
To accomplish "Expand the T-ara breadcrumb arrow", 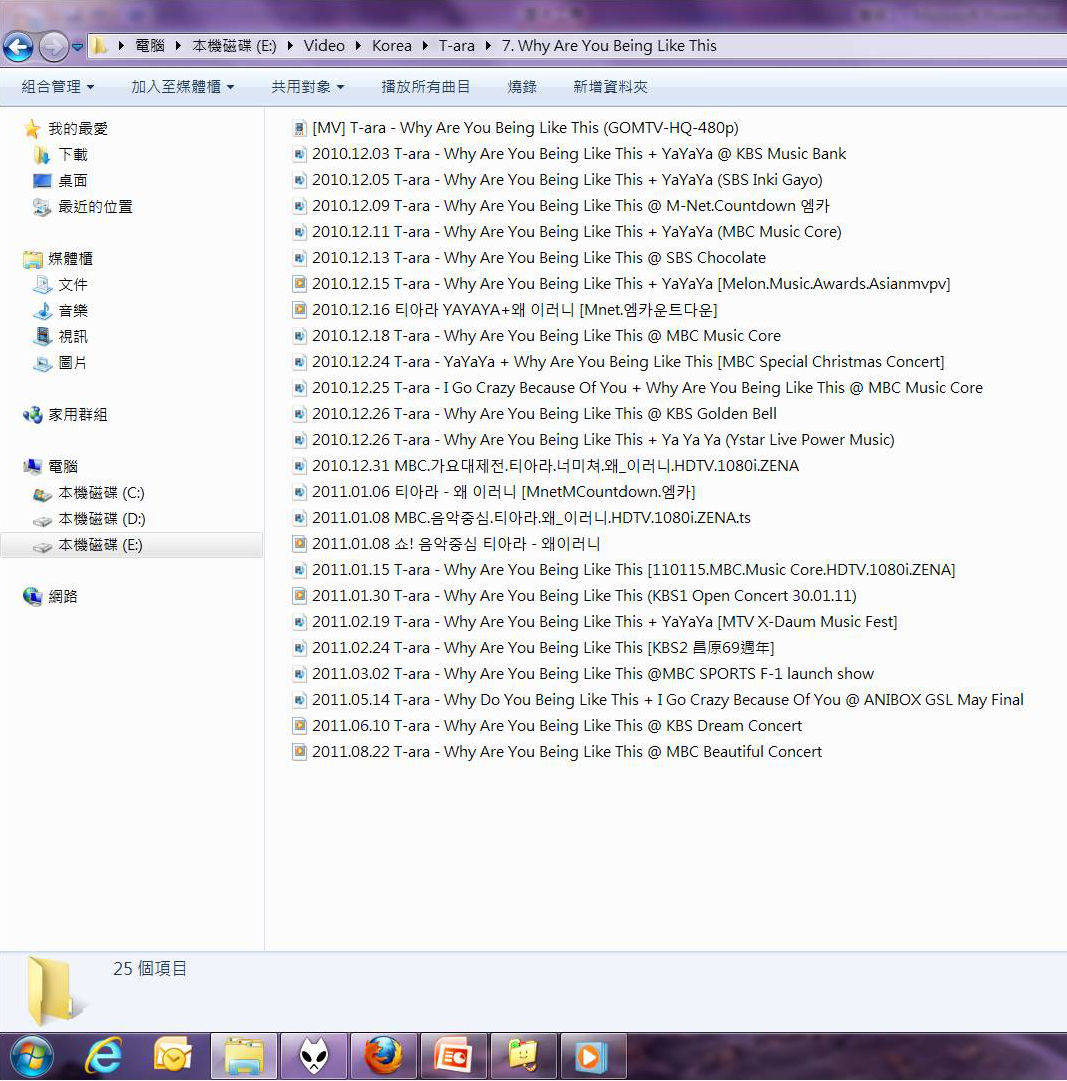I will coord(488,46).
